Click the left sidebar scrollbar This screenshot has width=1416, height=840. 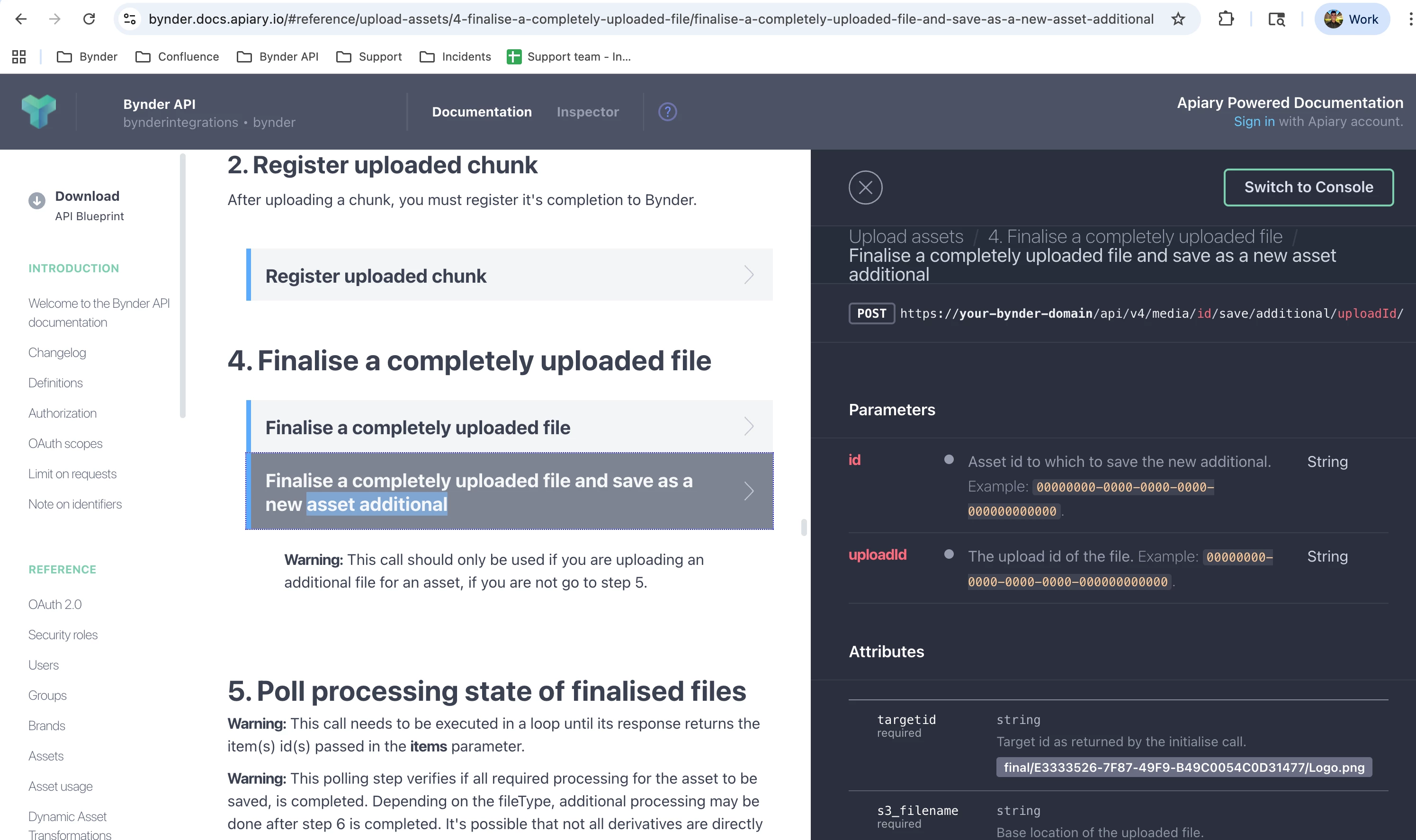(x=182, y=286)
